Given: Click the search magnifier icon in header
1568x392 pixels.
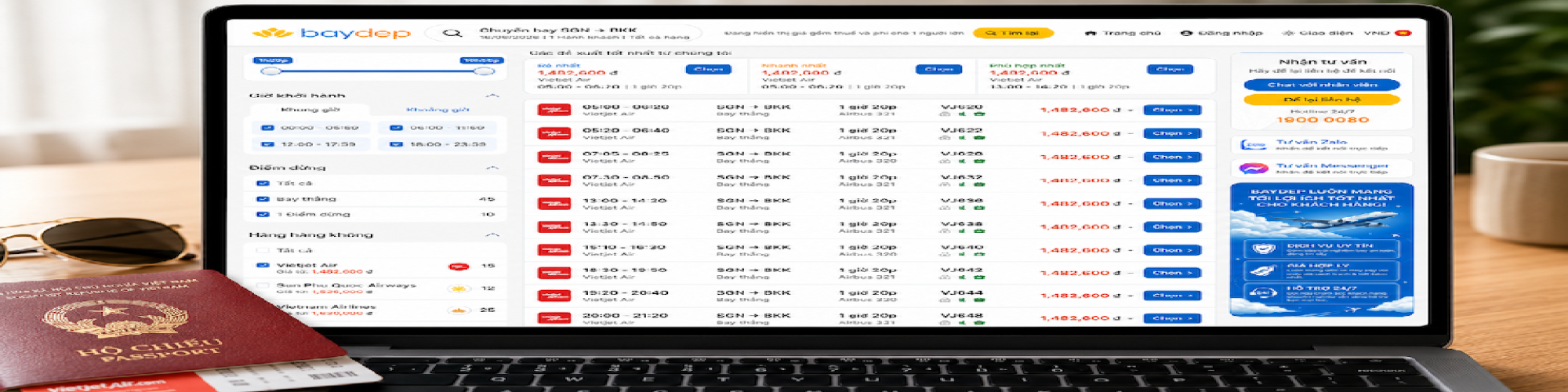Looking at the screenshot, I should 452,33.
